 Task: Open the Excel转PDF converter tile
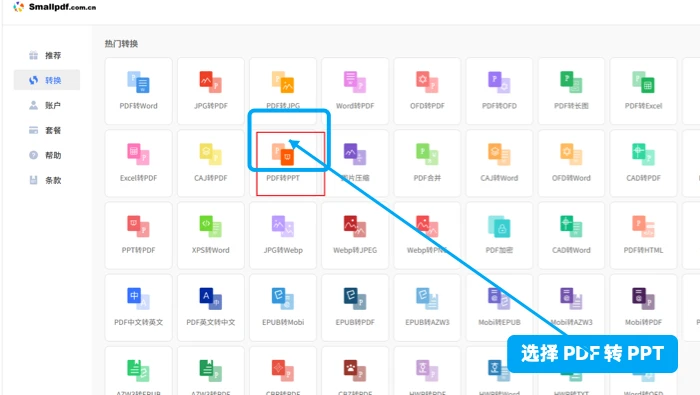pyautogui.click(x=138, y=163)
